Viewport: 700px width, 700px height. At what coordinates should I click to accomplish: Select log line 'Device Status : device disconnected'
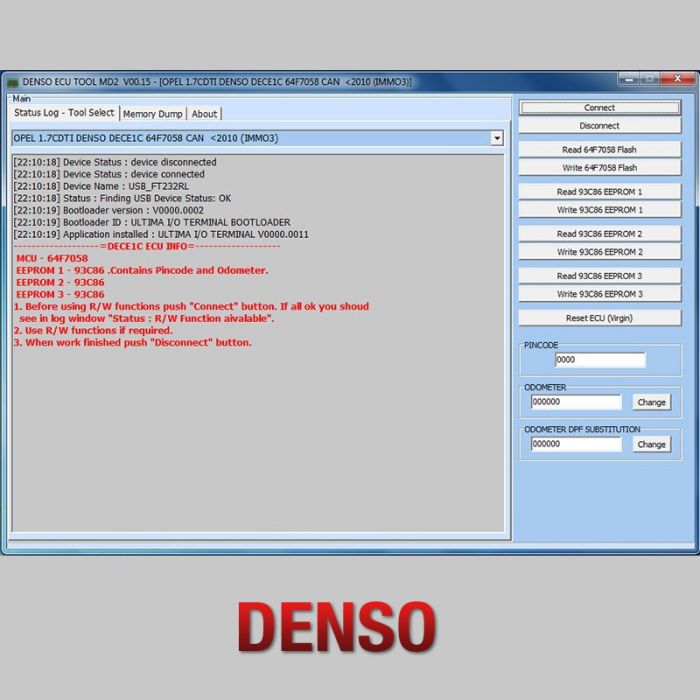pos(115,162)
